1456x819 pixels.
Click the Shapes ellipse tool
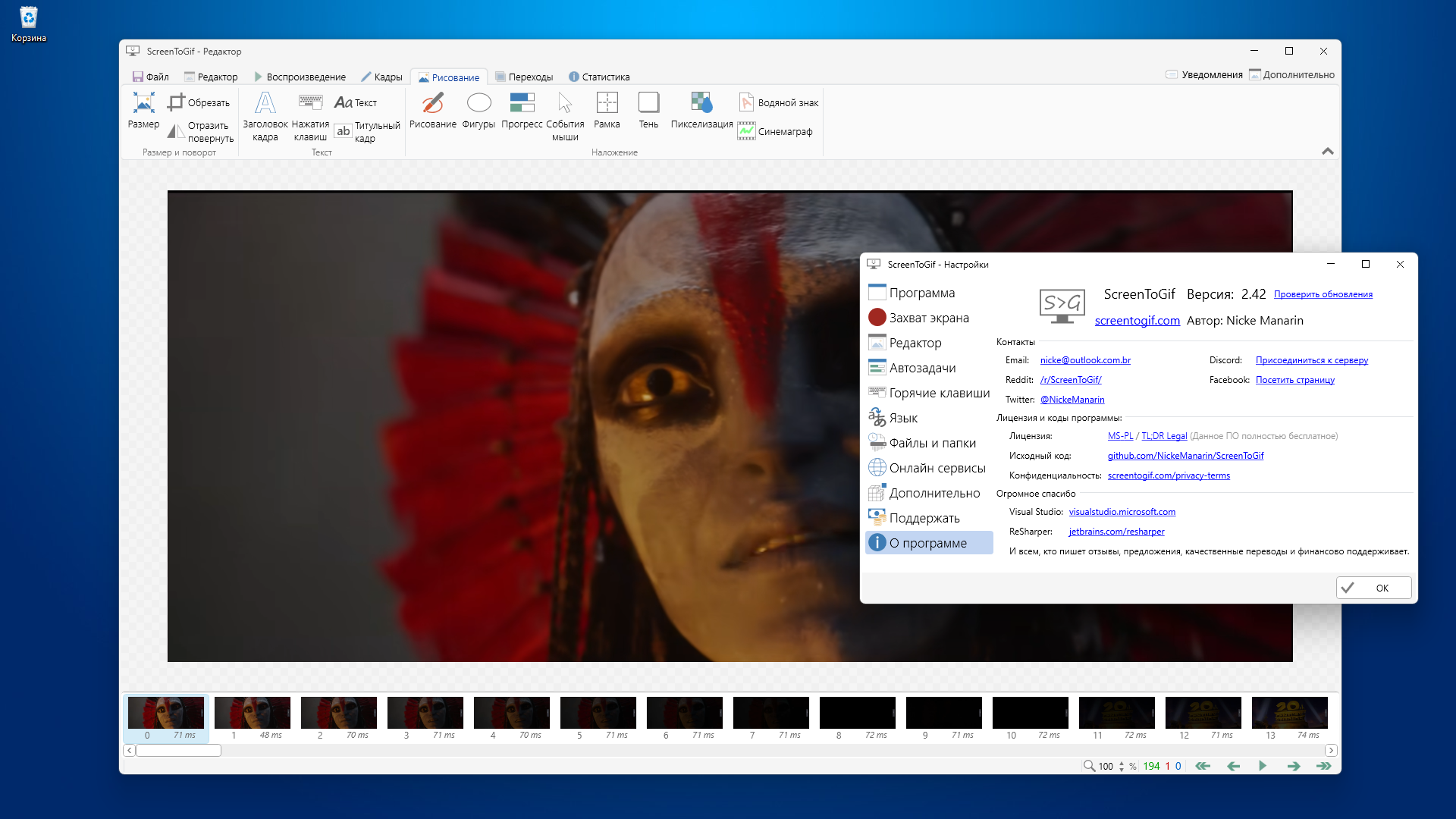(x=479, y=111)
